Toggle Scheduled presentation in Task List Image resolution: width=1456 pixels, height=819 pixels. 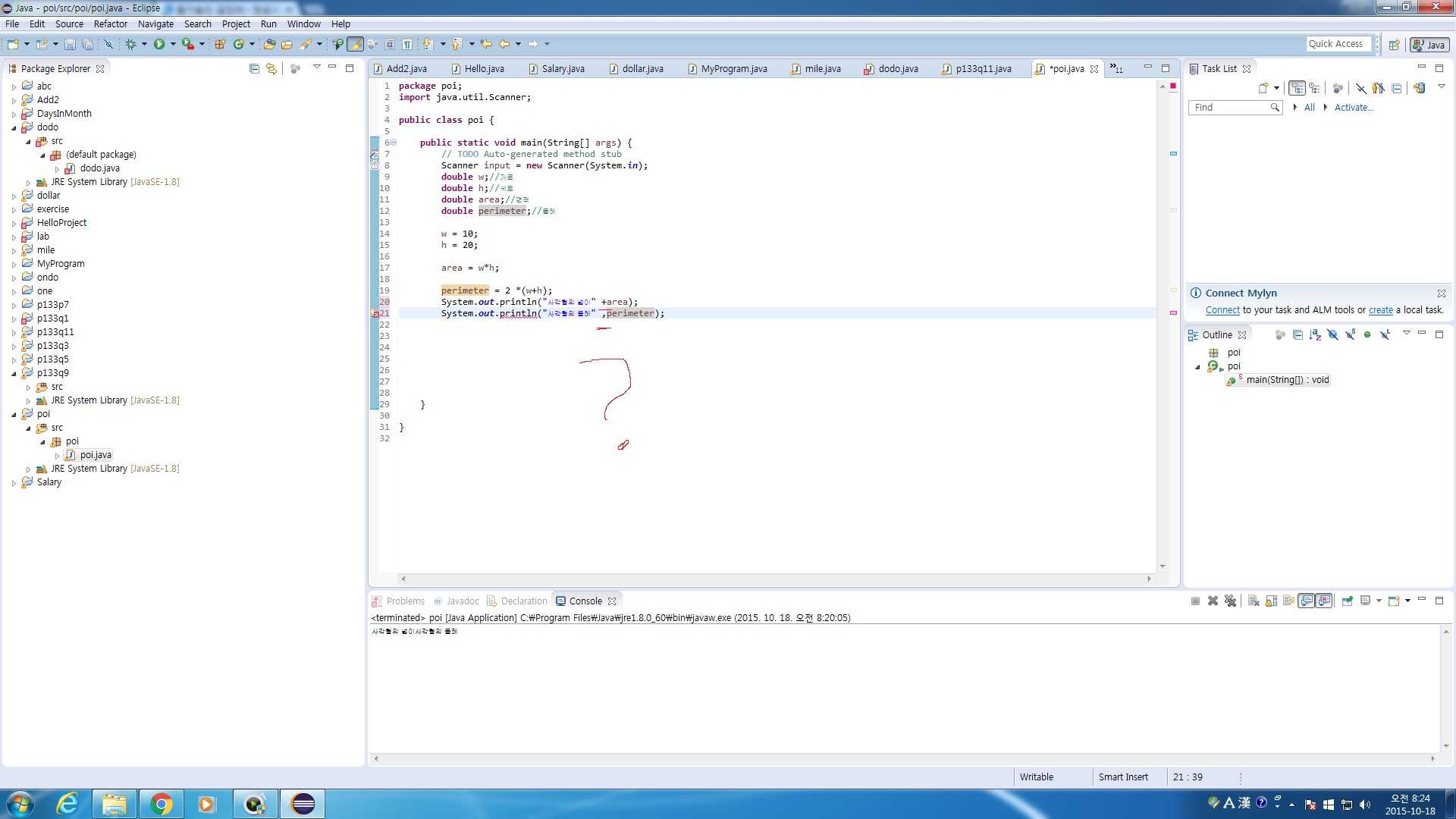pyautogui.click(x=1315, y=88)
